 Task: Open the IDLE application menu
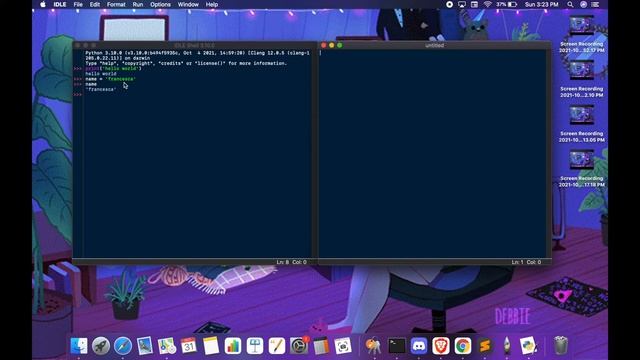(x=60, y=4)
